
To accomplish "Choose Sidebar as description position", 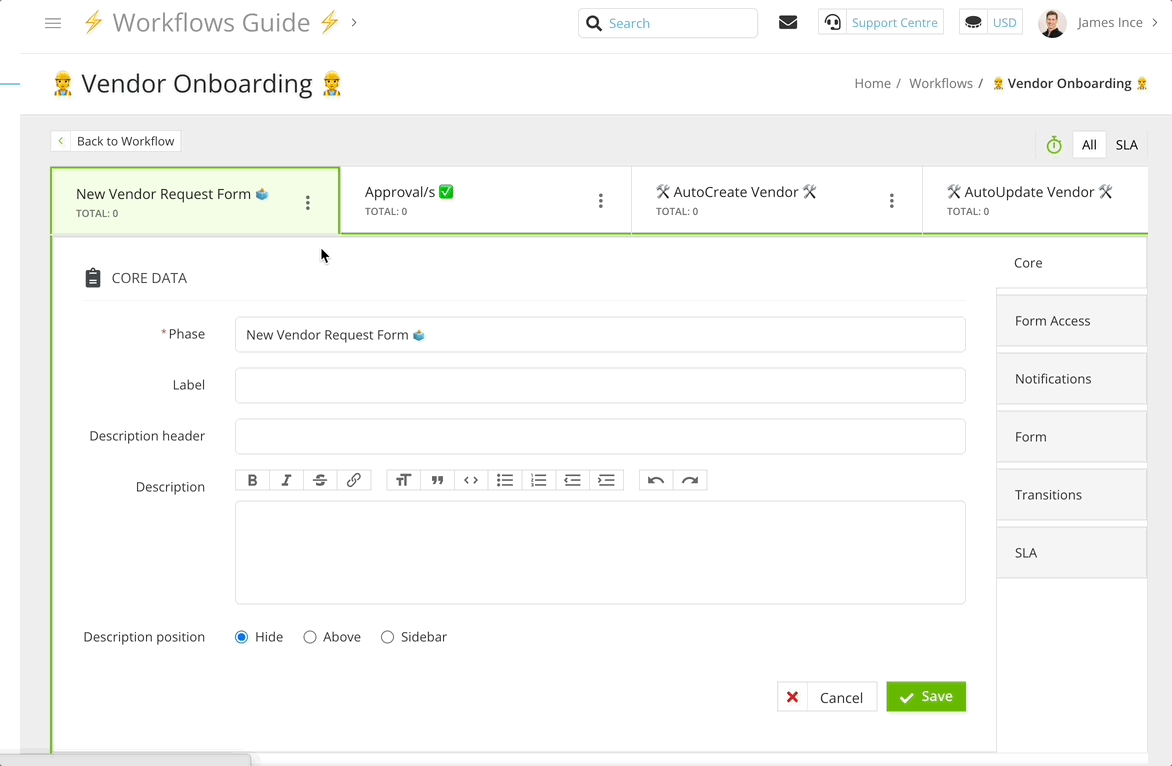I will [x=388, y=637].
